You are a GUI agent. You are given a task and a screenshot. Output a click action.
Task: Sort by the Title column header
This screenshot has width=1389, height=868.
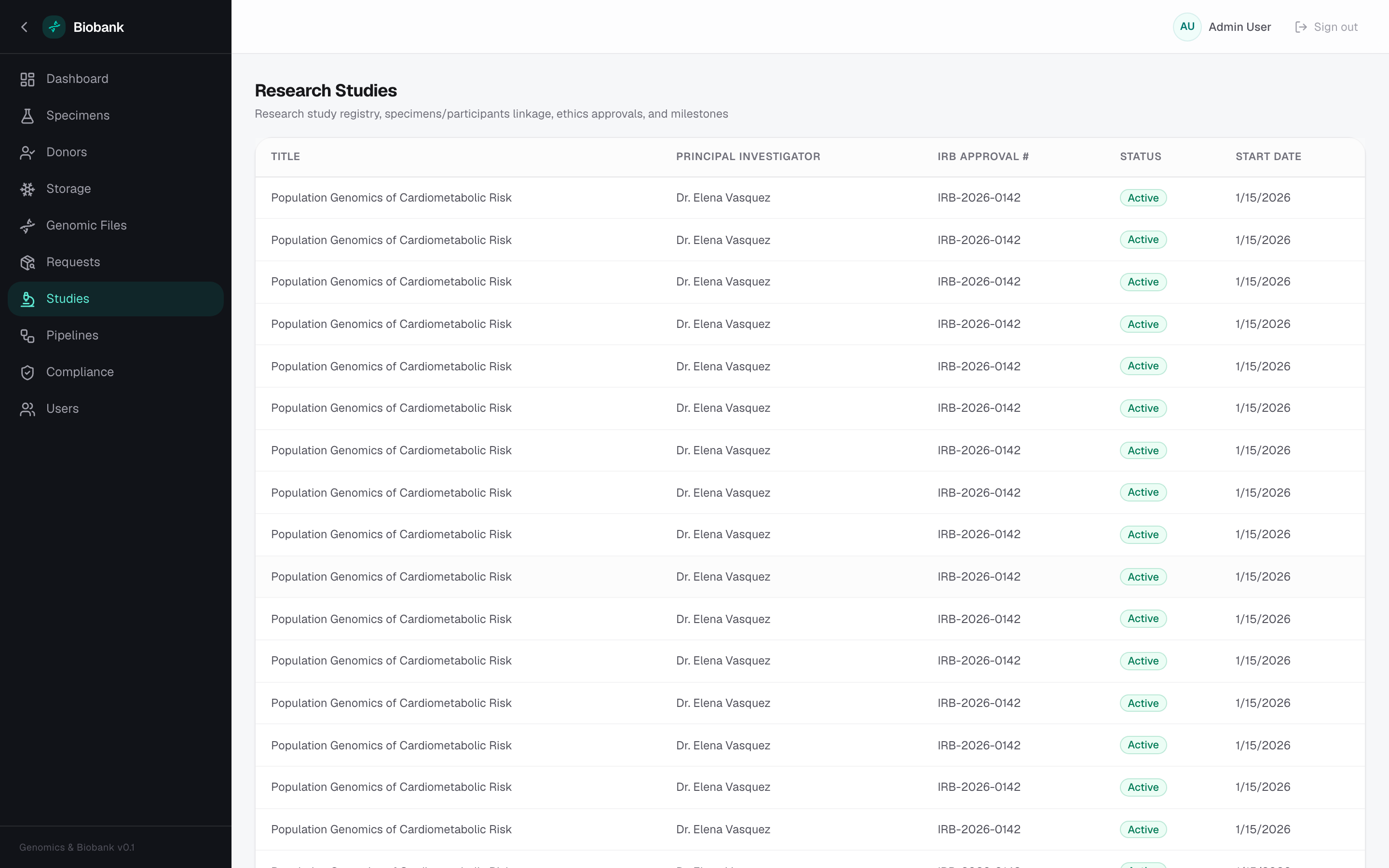coord(285,157)
